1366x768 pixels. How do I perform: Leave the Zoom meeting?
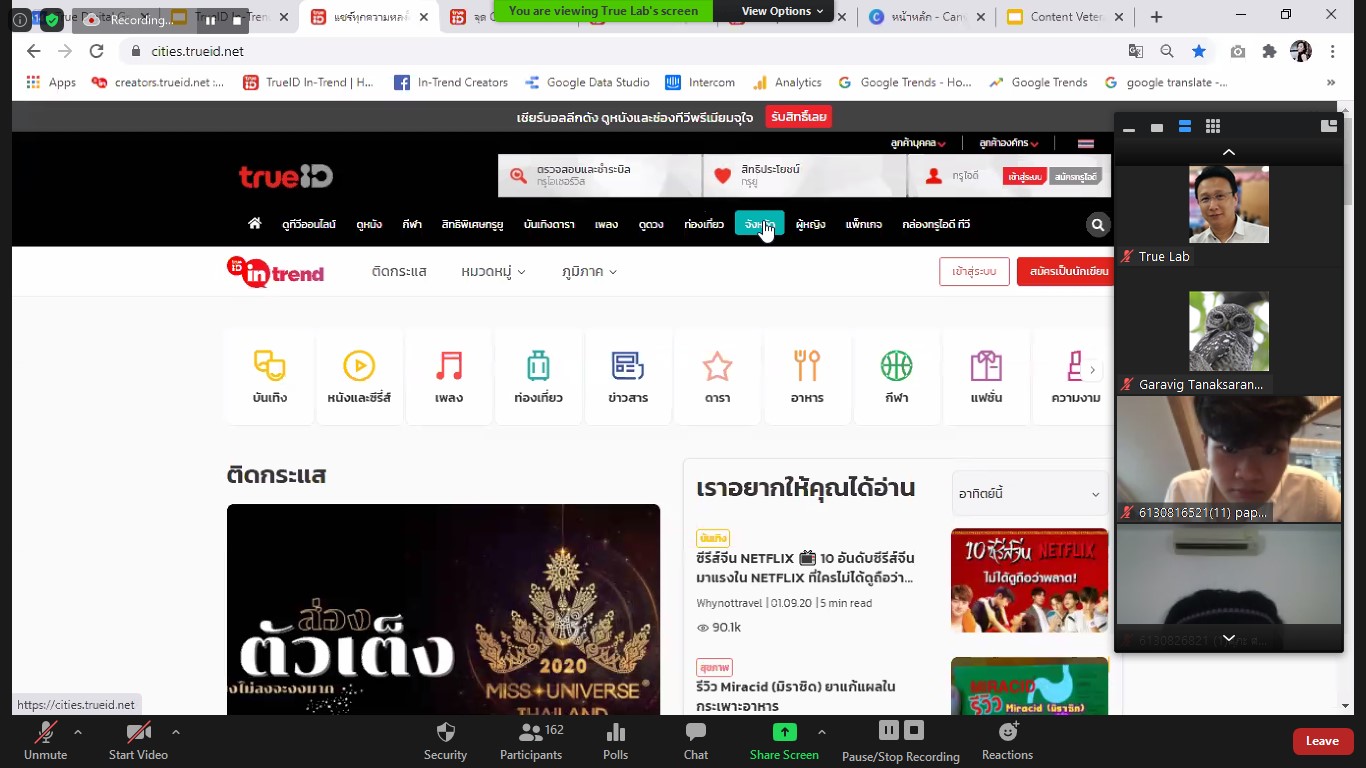click(1322, 741)
